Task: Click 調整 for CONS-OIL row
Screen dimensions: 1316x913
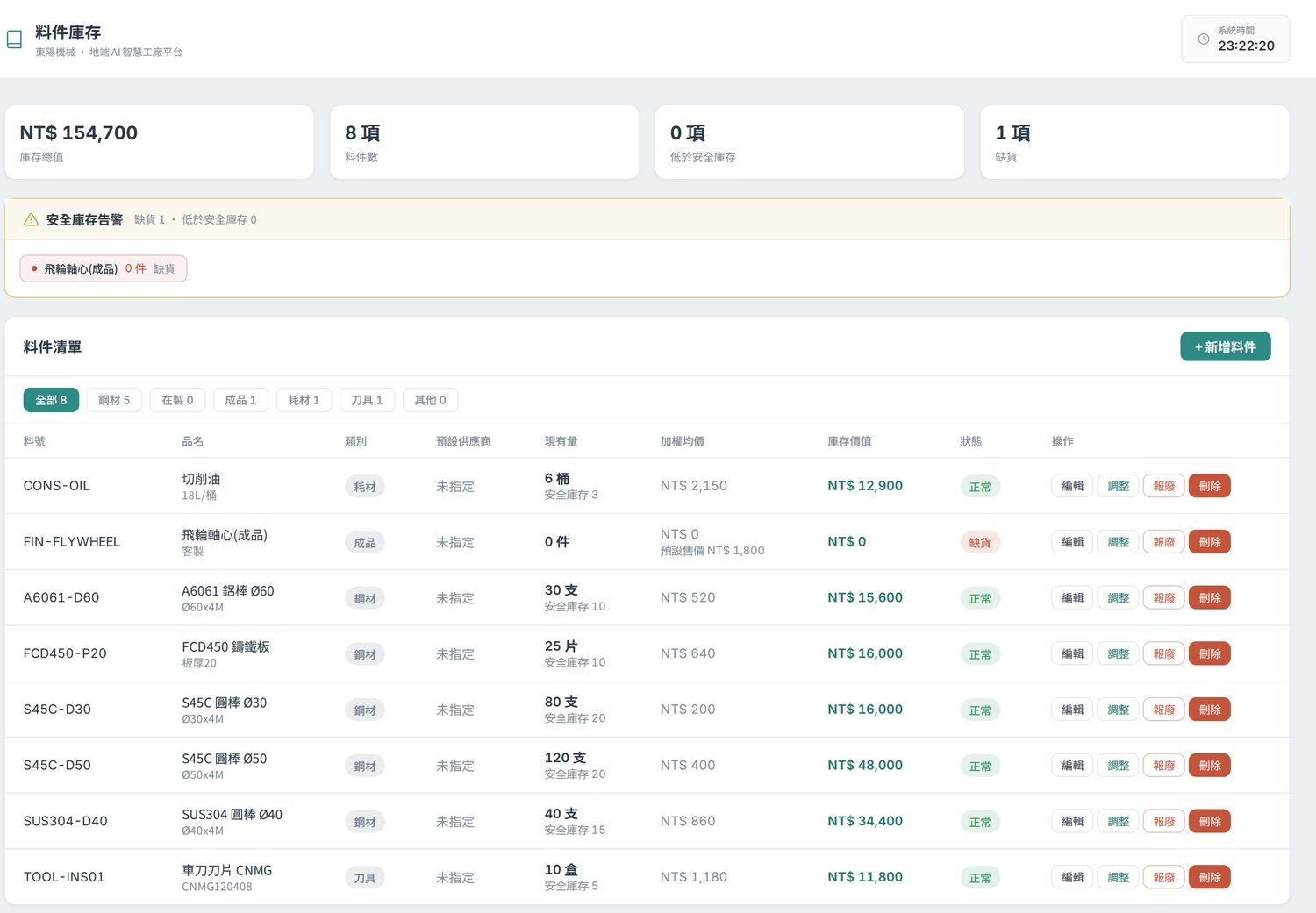Action: pyautogui.click(x=1118, y=486)
